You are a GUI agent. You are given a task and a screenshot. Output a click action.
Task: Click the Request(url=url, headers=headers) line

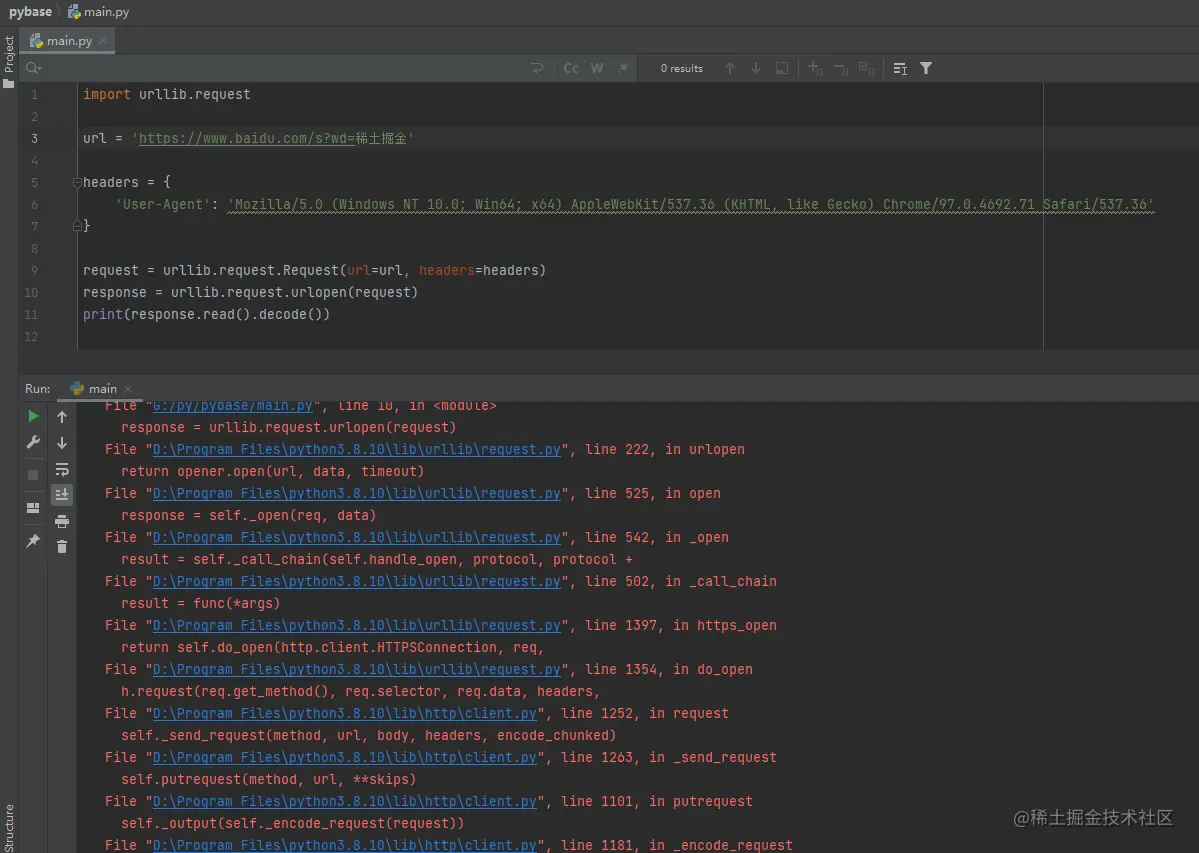pos(314,271)
